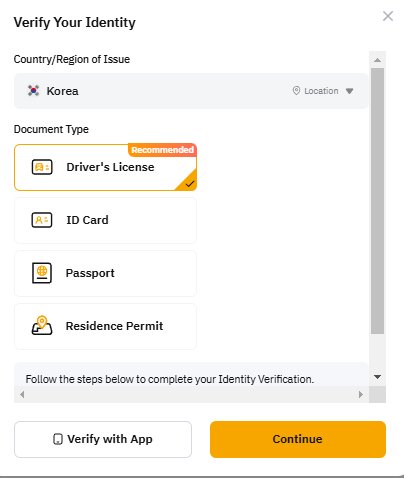Click the Continue button
The height and width of the screenshot is (478, 404).
[x=298, y=439]
